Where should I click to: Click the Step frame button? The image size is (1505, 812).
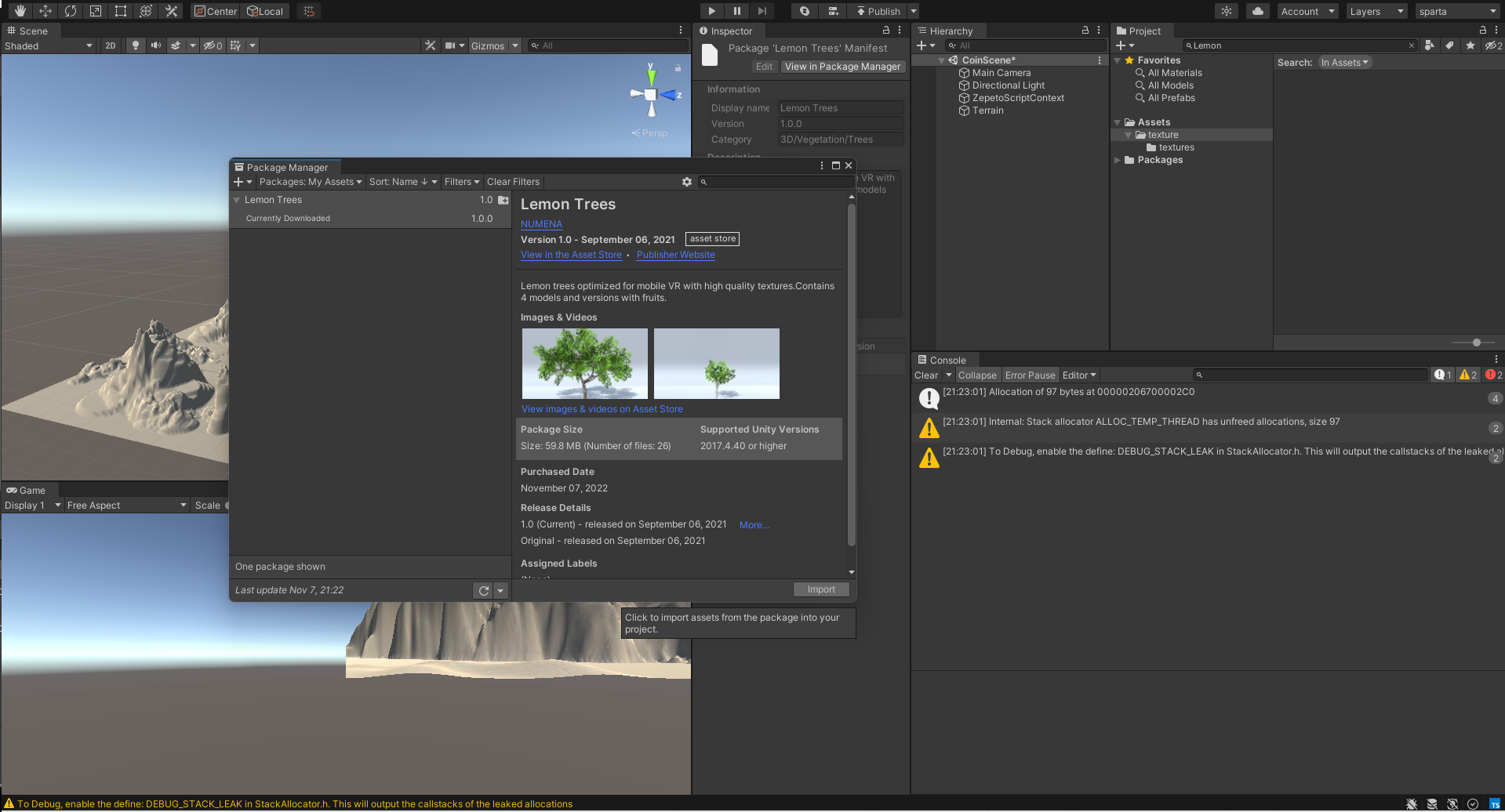pyautogui.click(x=762, y=11)
